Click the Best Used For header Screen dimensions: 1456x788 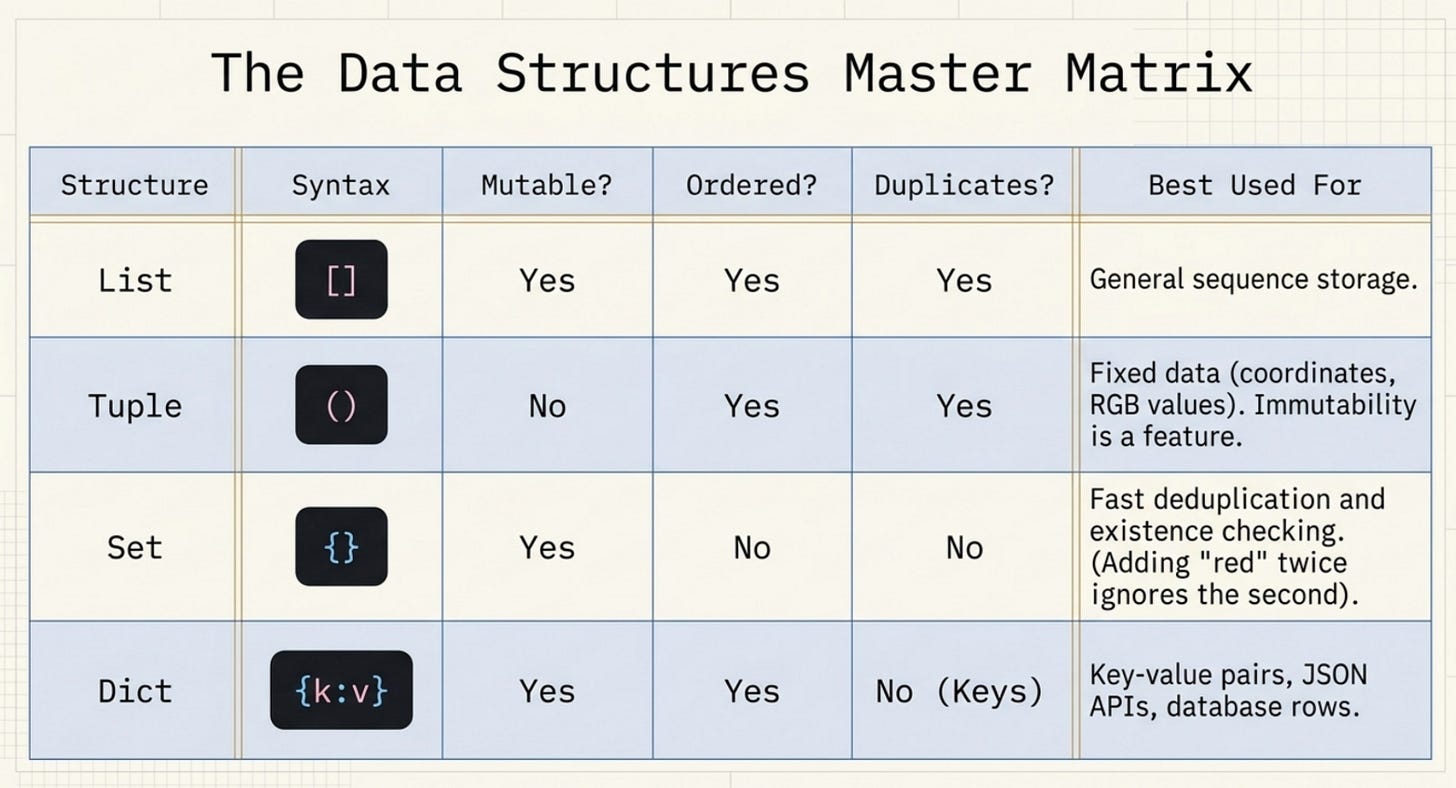(1255, 185)
